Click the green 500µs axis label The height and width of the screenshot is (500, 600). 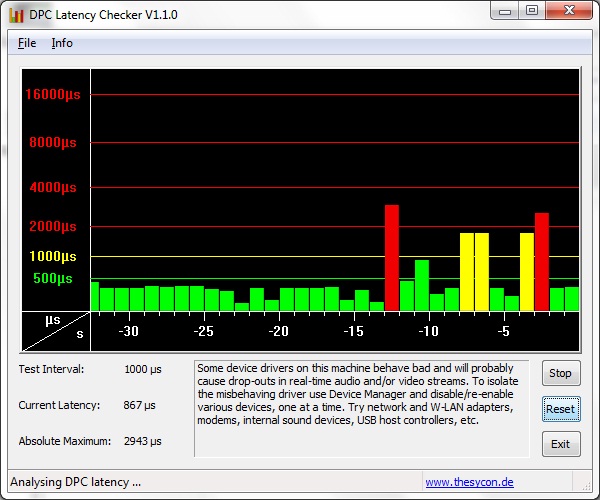tap(53, 279)
